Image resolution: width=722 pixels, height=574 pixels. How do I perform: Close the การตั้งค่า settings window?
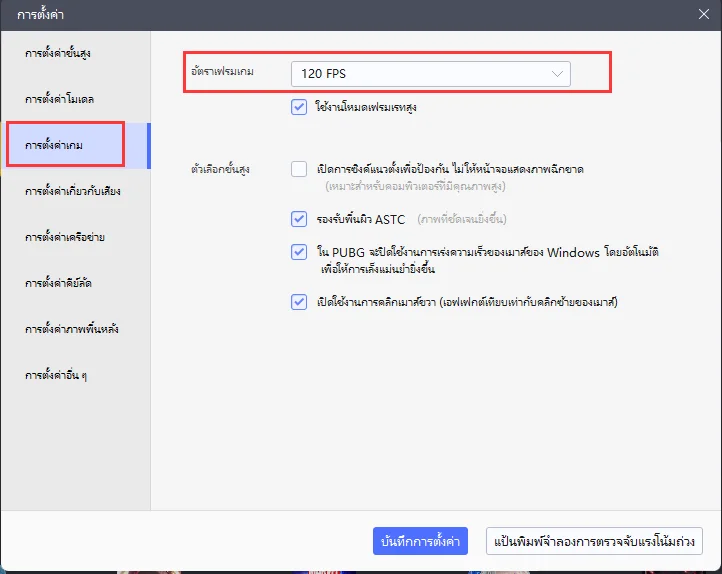point(704,14)
